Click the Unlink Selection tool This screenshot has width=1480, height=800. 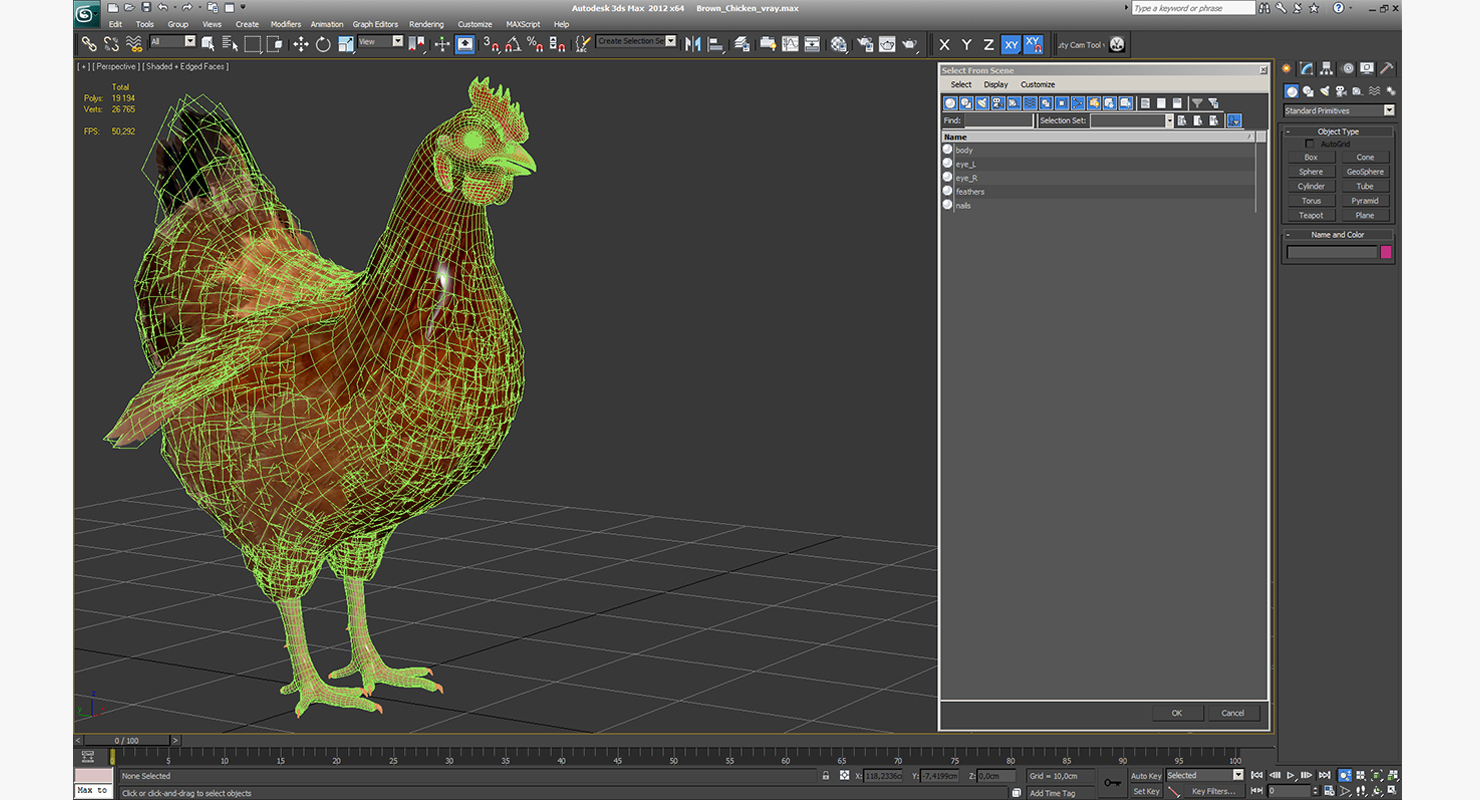[x=111, y=44]
